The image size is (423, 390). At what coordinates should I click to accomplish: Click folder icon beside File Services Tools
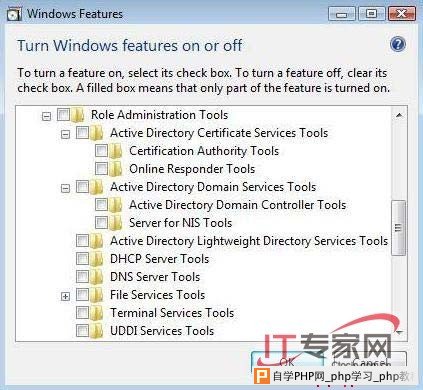[97, 295]
